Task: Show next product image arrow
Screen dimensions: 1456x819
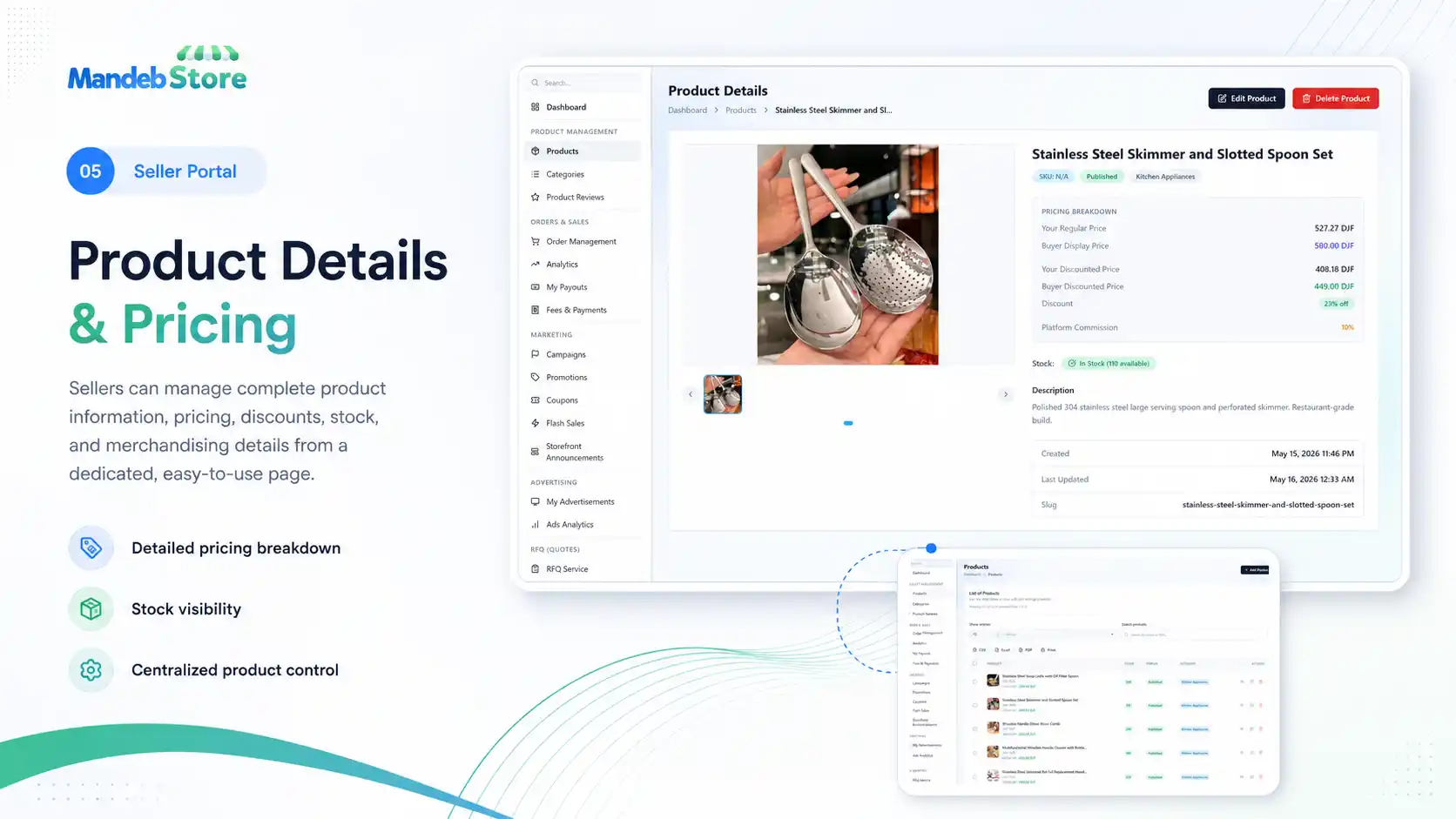Action: (1006, 394)
